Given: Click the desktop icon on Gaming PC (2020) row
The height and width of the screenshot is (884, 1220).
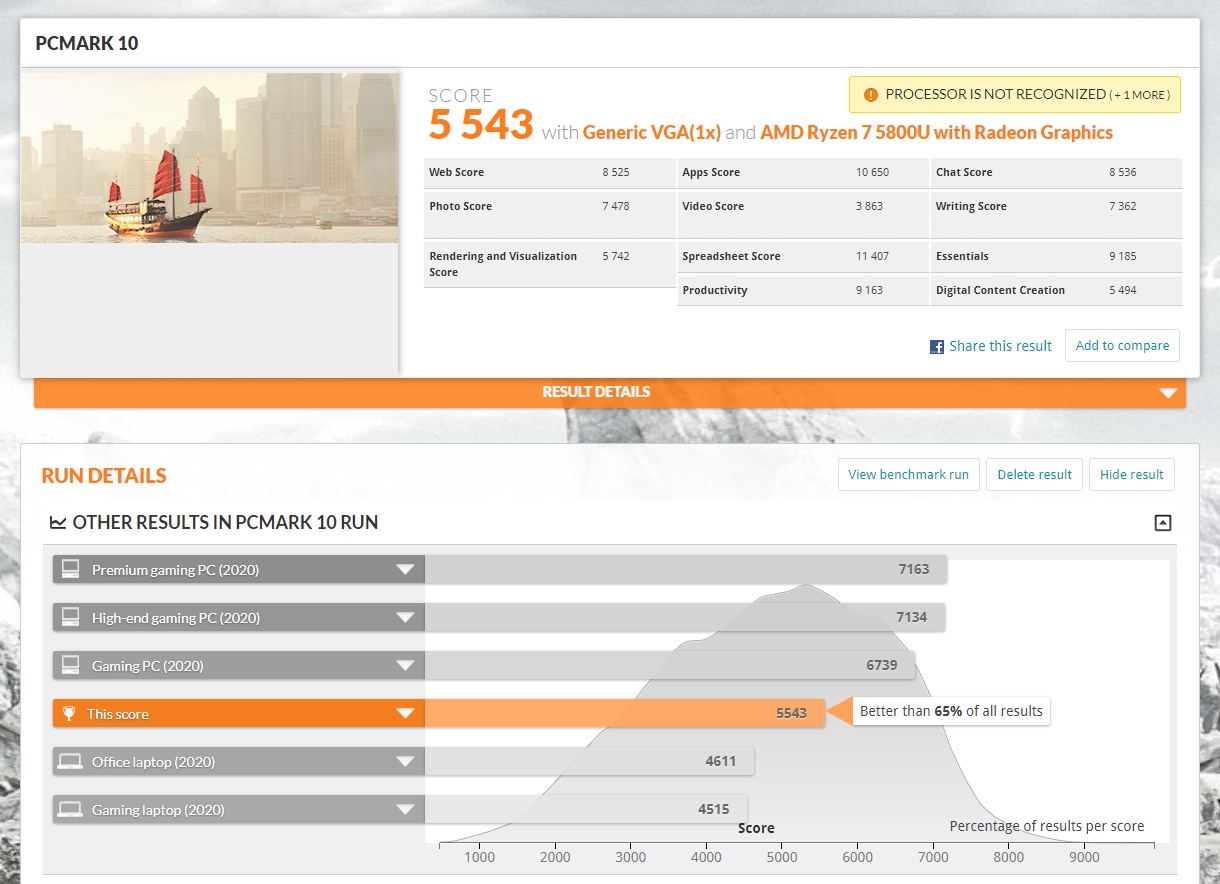Looking at the screenshot, I should tap(70, 666).
